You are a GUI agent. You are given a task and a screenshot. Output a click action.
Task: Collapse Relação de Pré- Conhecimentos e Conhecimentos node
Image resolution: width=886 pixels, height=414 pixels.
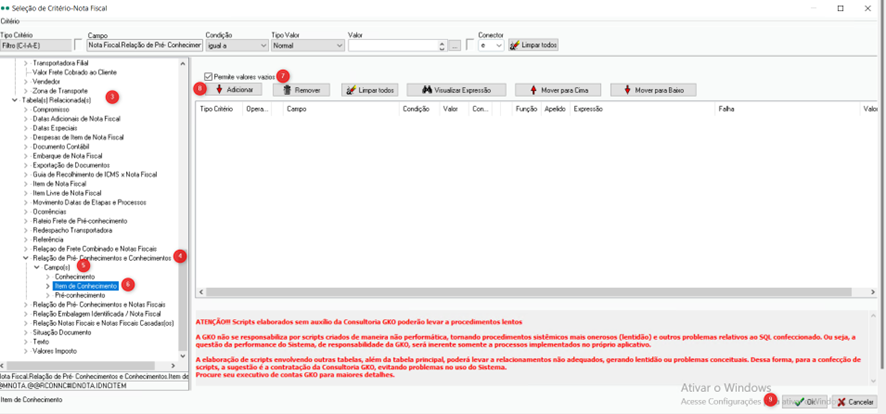coord(25,258)
